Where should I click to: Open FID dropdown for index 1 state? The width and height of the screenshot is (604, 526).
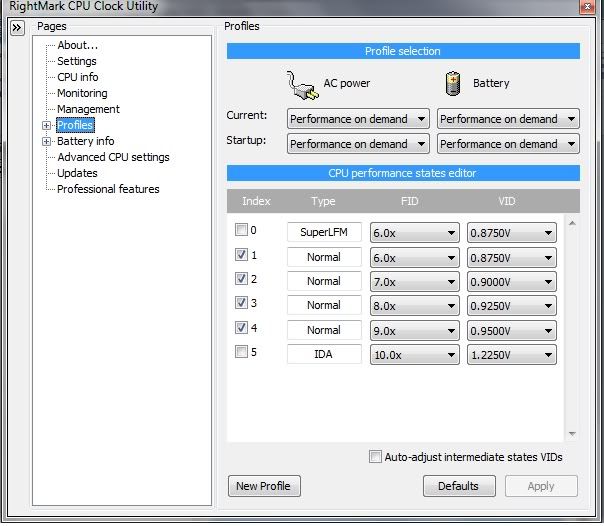pos(414,258)
